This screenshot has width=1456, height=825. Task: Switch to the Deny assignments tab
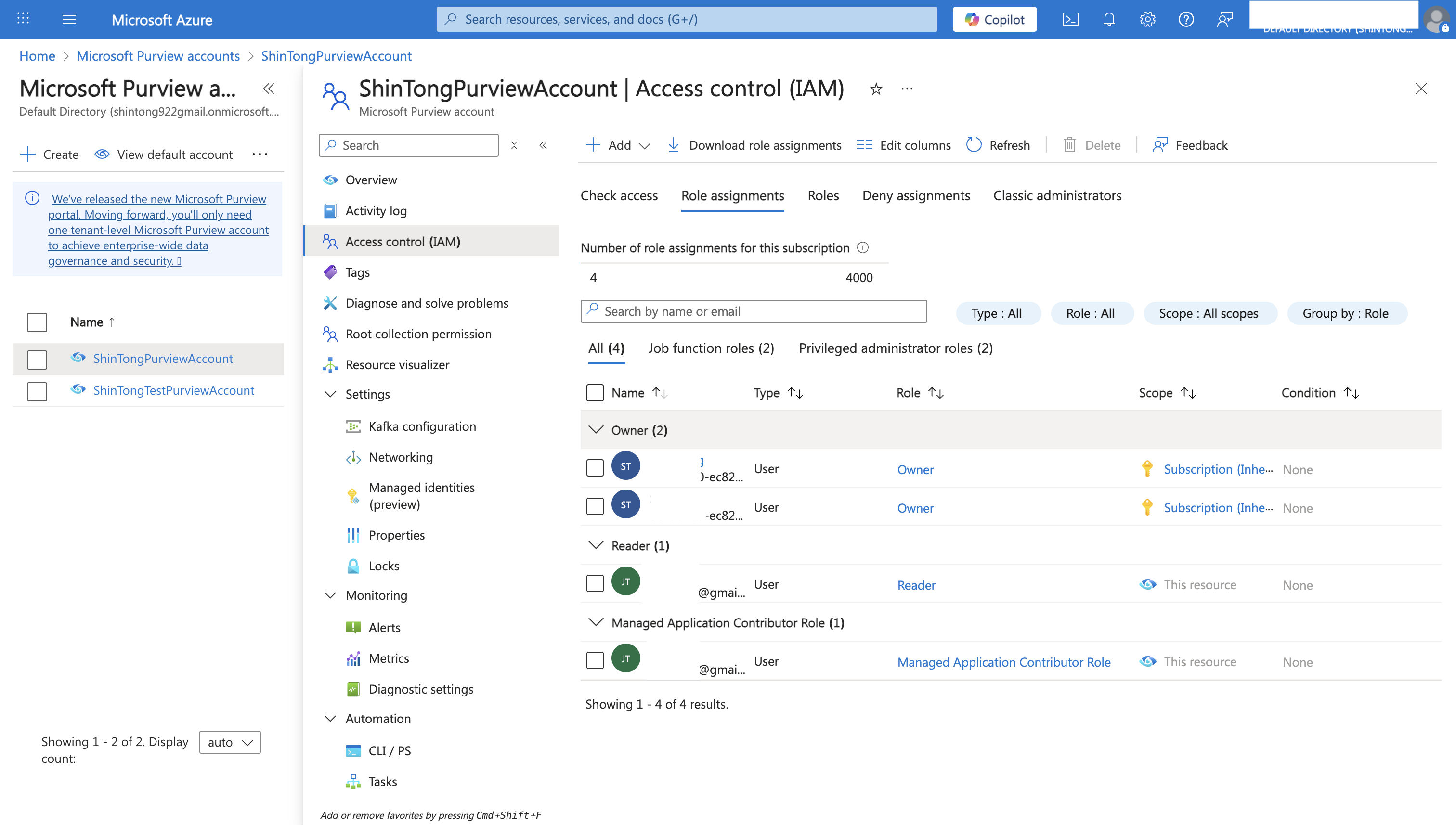(915, 195)
